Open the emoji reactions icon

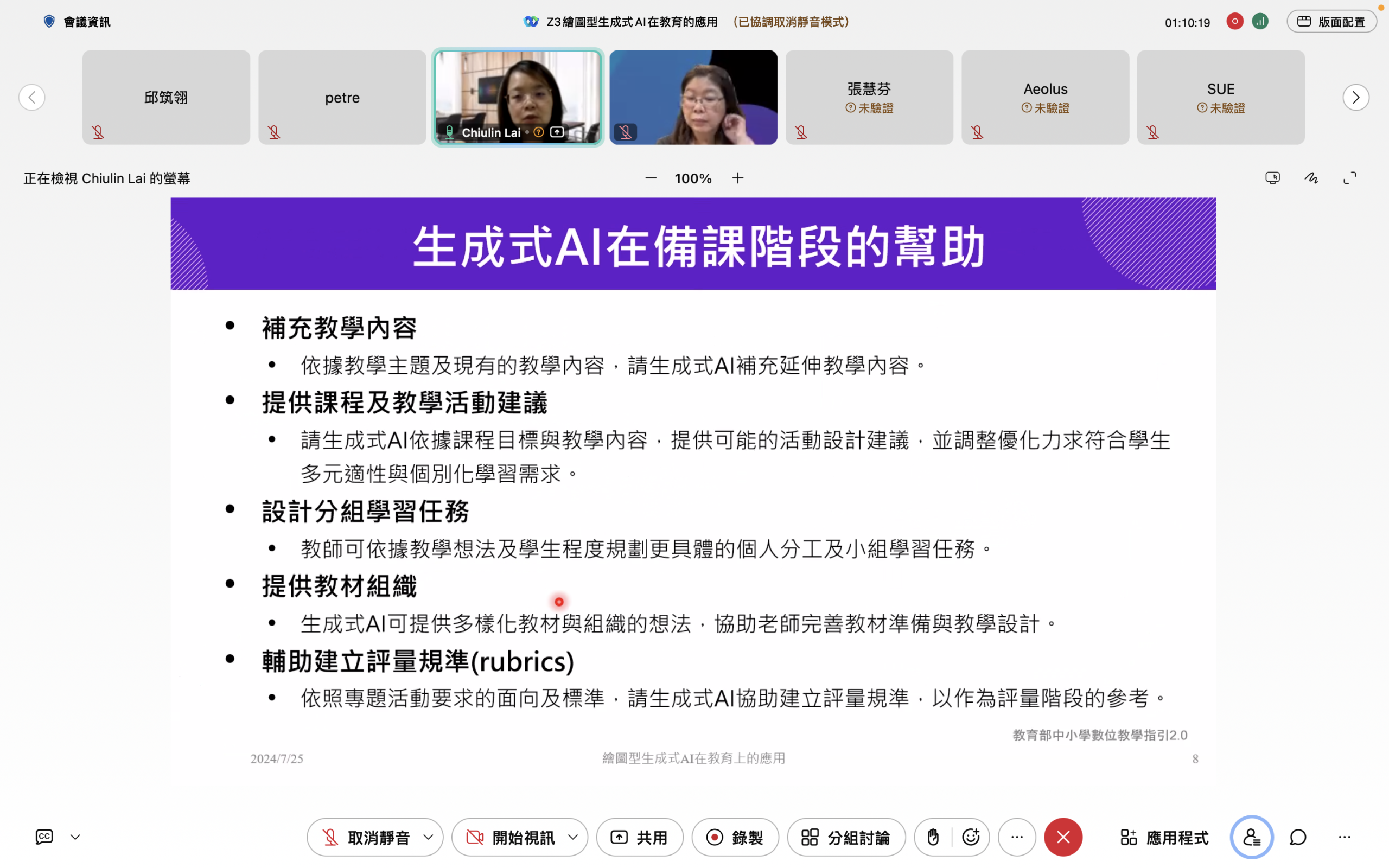coord(971,837)
